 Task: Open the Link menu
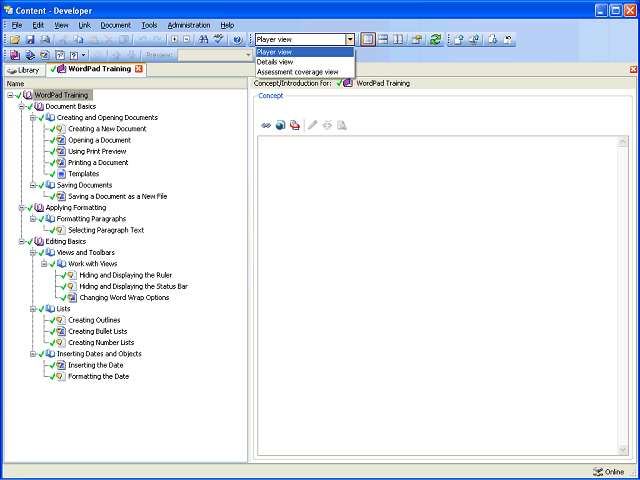pyautogui.click(x=84, y=25)
